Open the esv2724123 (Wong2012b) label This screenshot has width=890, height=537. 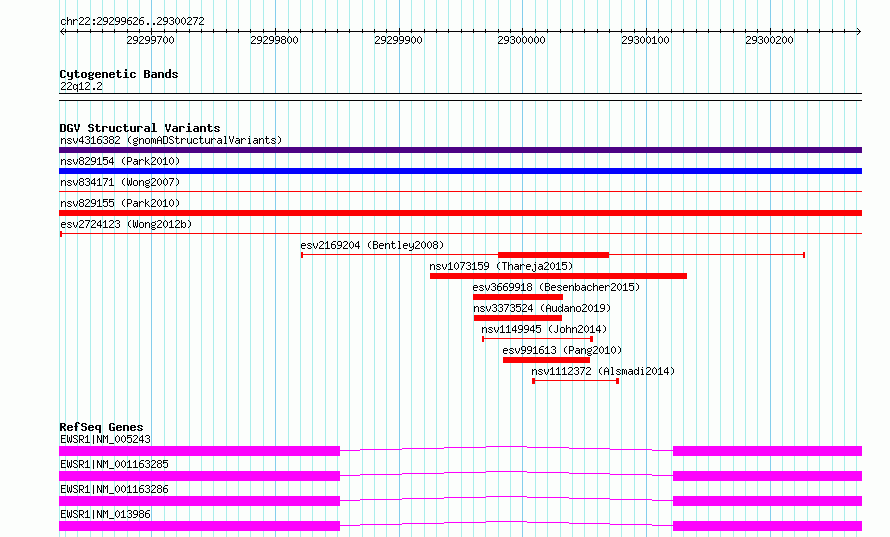point(126,224)
